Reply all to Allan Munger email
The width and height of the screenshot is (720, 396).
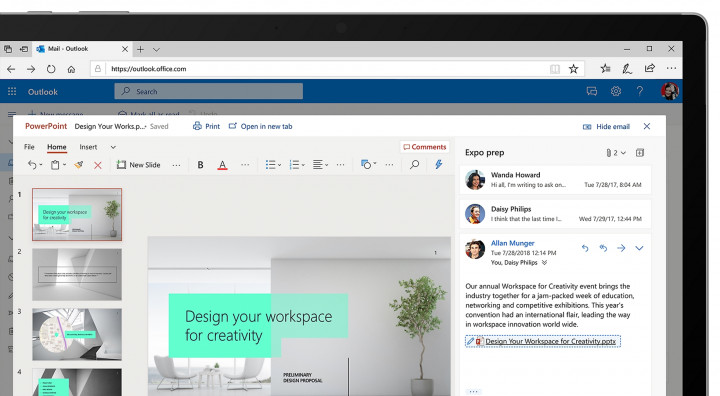[x=603, y=248]
